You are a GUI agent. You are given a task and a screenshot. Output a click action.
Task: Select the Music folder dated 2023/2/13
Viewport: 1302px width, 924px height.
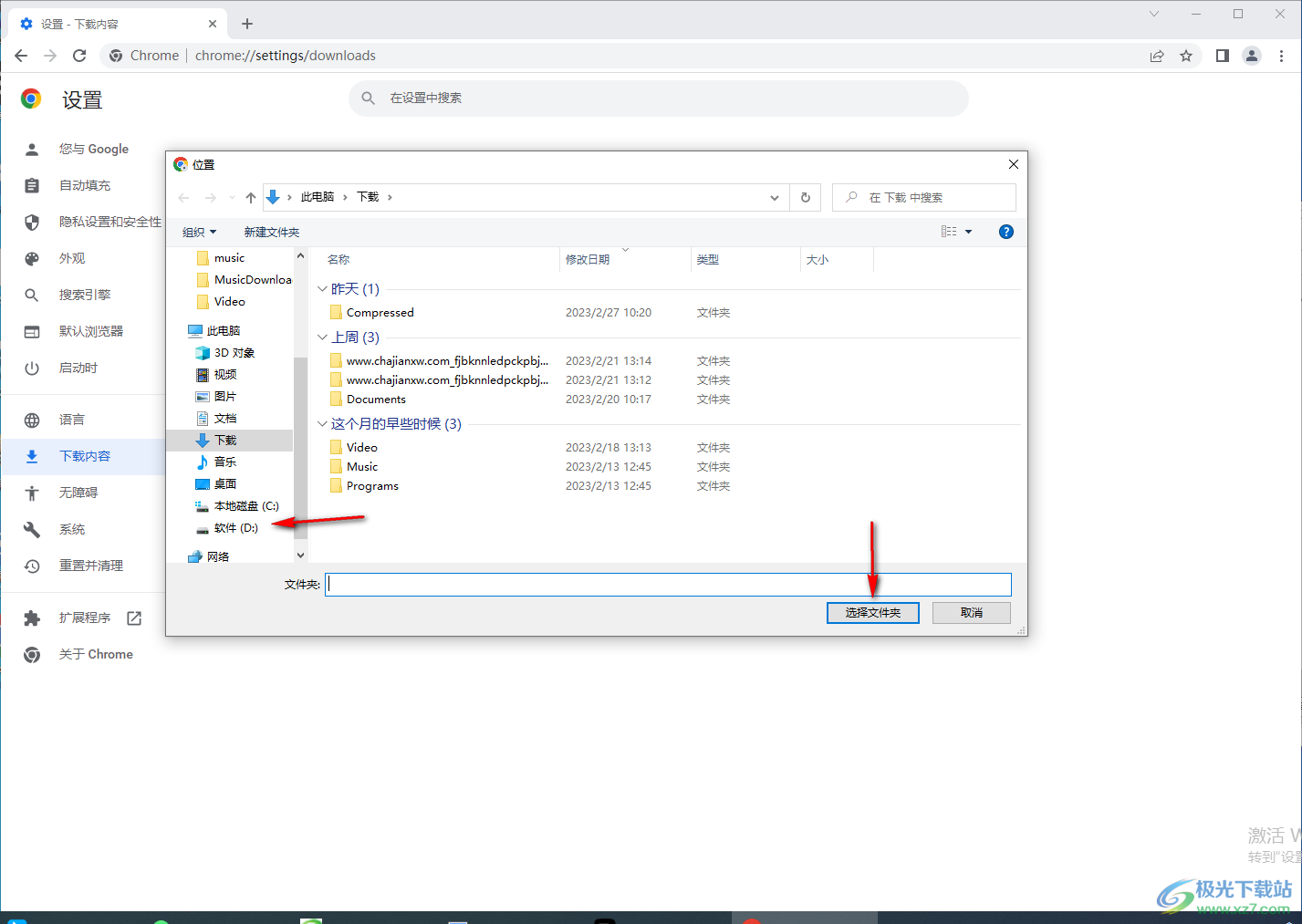[x=353, y=467]
